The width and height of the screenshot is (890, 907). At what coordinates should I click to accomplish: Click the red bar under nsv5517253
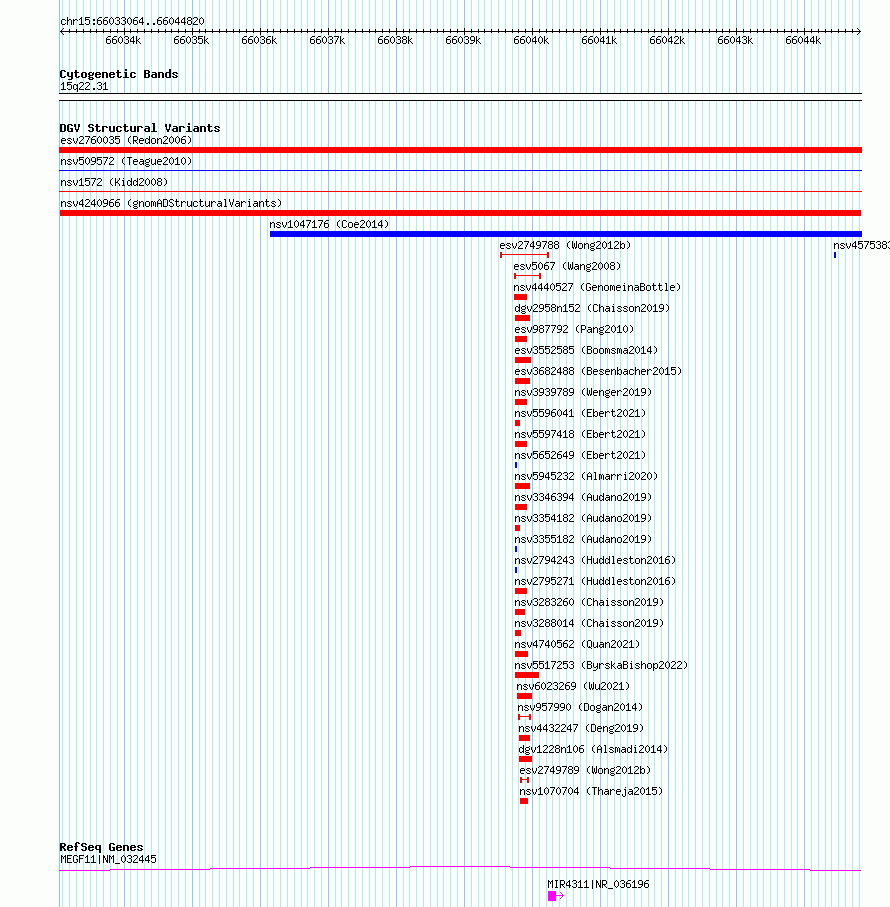(527, 675)
